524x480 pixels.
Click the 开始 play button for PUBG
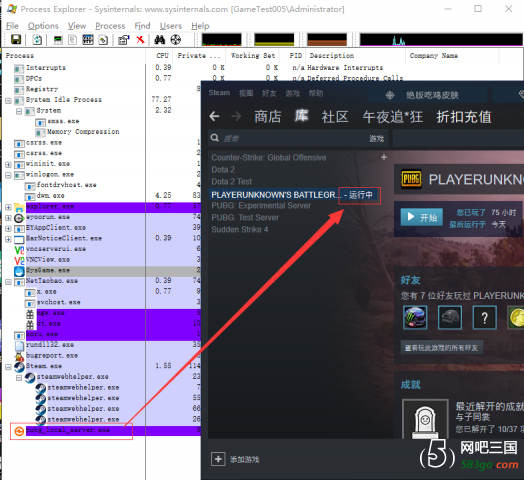tap(422, 217)
